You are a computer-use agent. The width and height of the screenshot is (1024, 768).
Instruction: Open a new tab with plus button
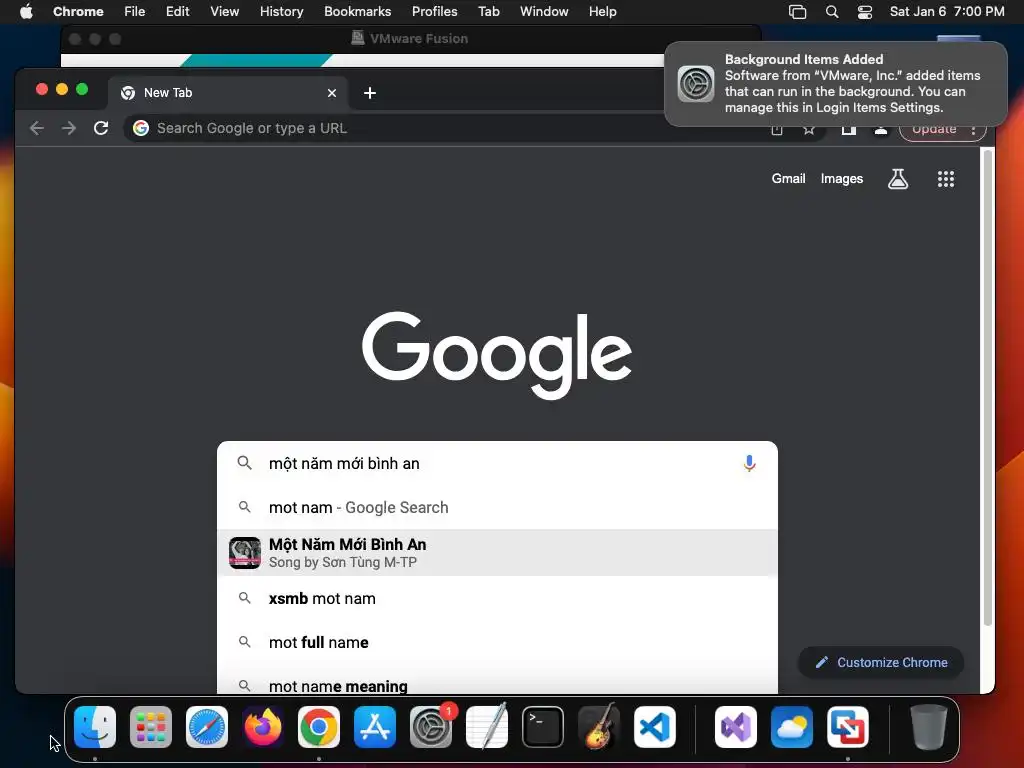[x=370, y=93]
